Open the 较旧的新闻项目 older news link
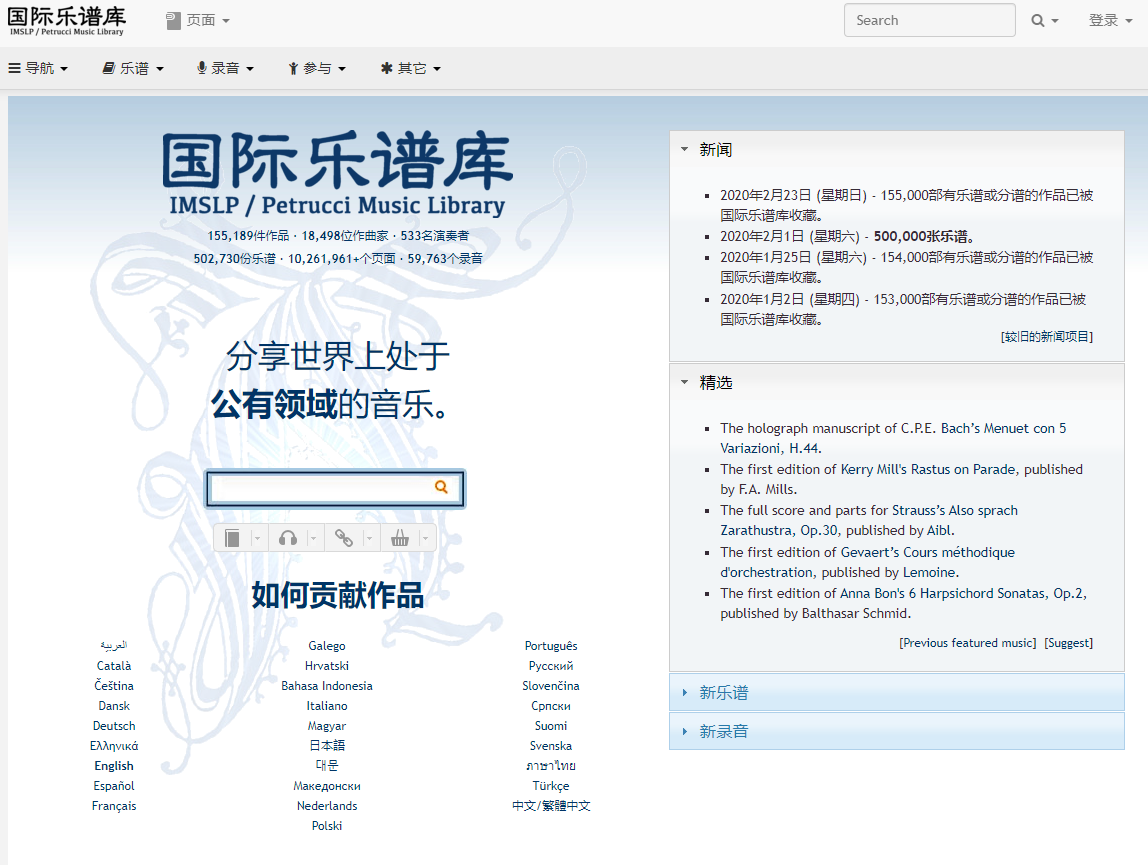The width and height of the screenshot is (1148, 865). 1046,336
